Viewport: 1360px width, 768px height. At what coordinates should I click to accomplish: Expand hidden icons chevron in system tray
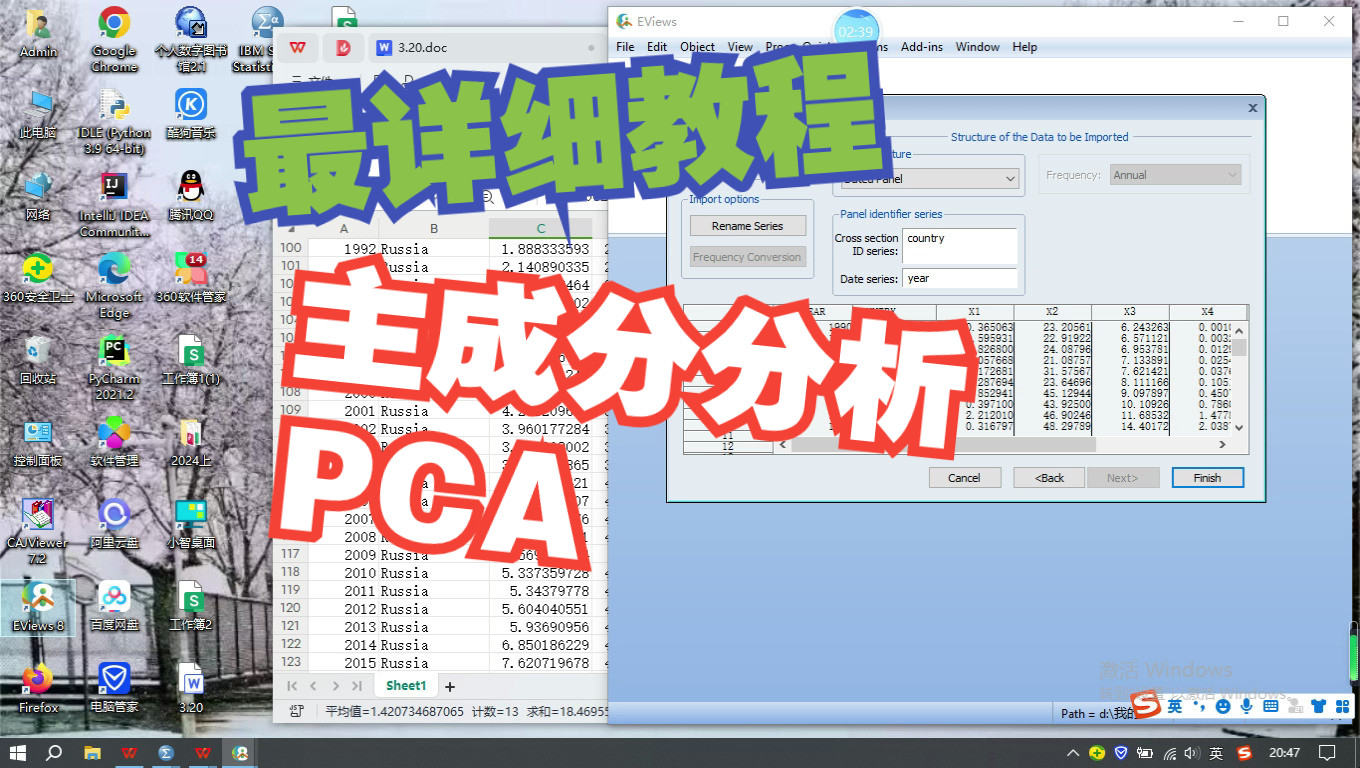tap(1072, 752)
